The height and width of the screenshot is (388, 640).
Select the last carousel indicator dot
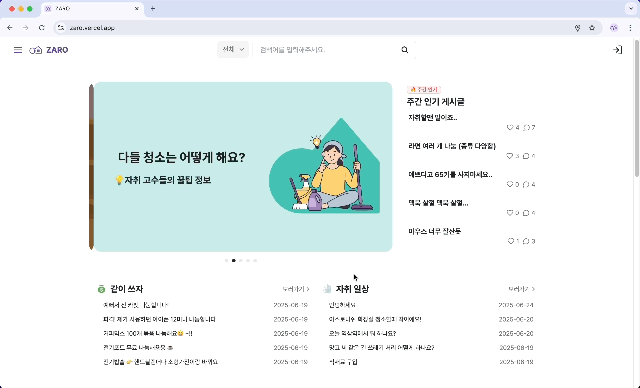[255, 260]
